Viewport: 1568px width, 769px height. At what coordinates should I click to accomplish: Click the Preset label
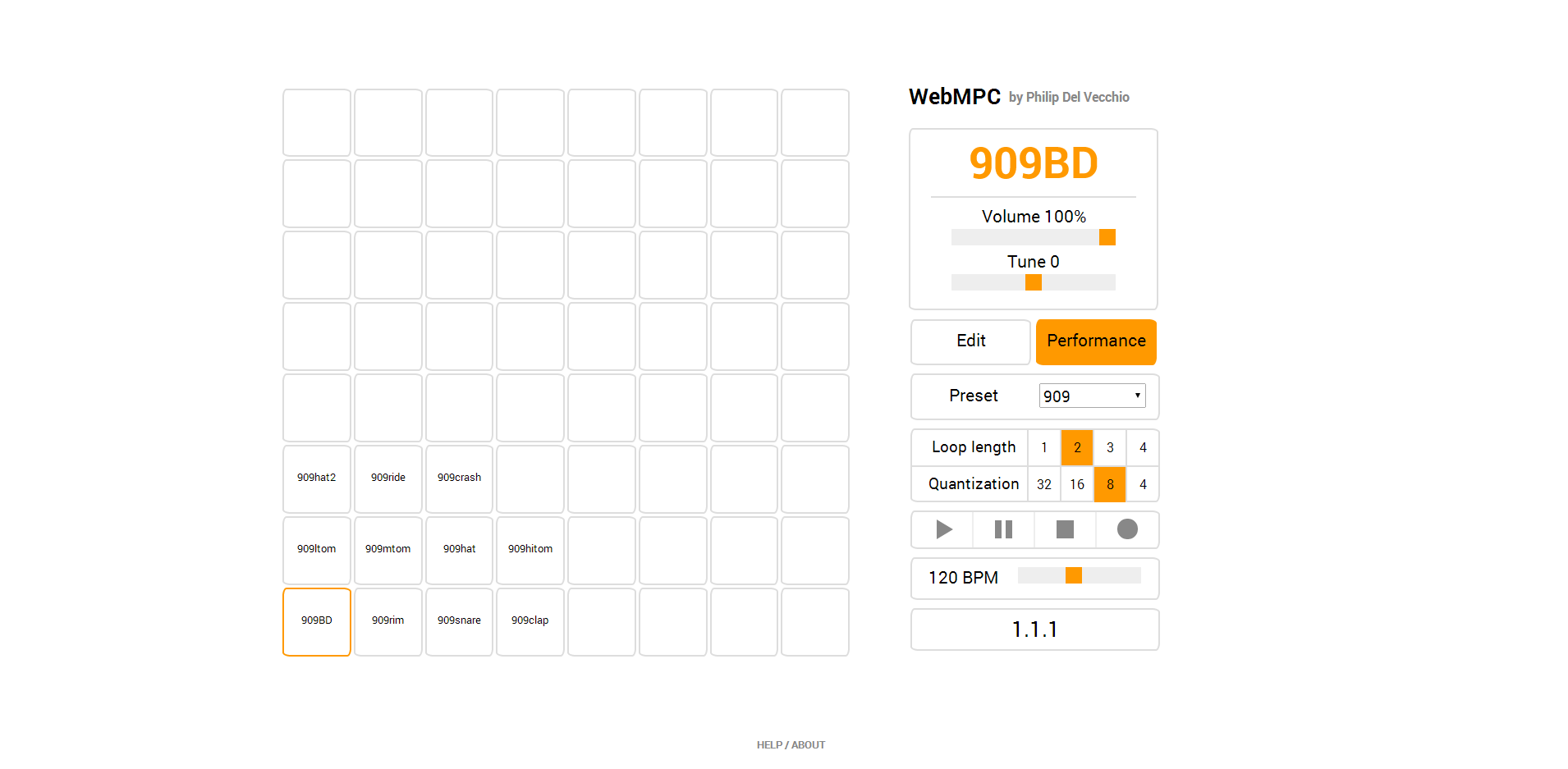[974, 396]
